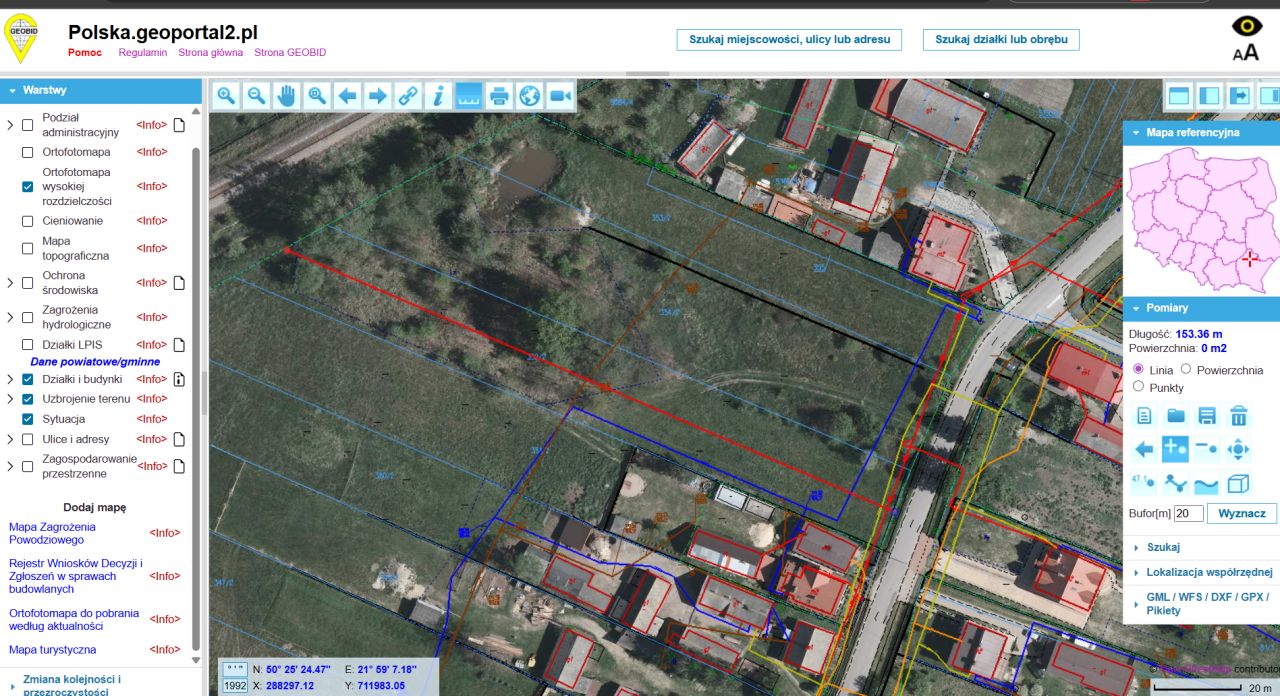Open the print map tool
This screenshot has width=1280, height=696.
pos(499,96)
